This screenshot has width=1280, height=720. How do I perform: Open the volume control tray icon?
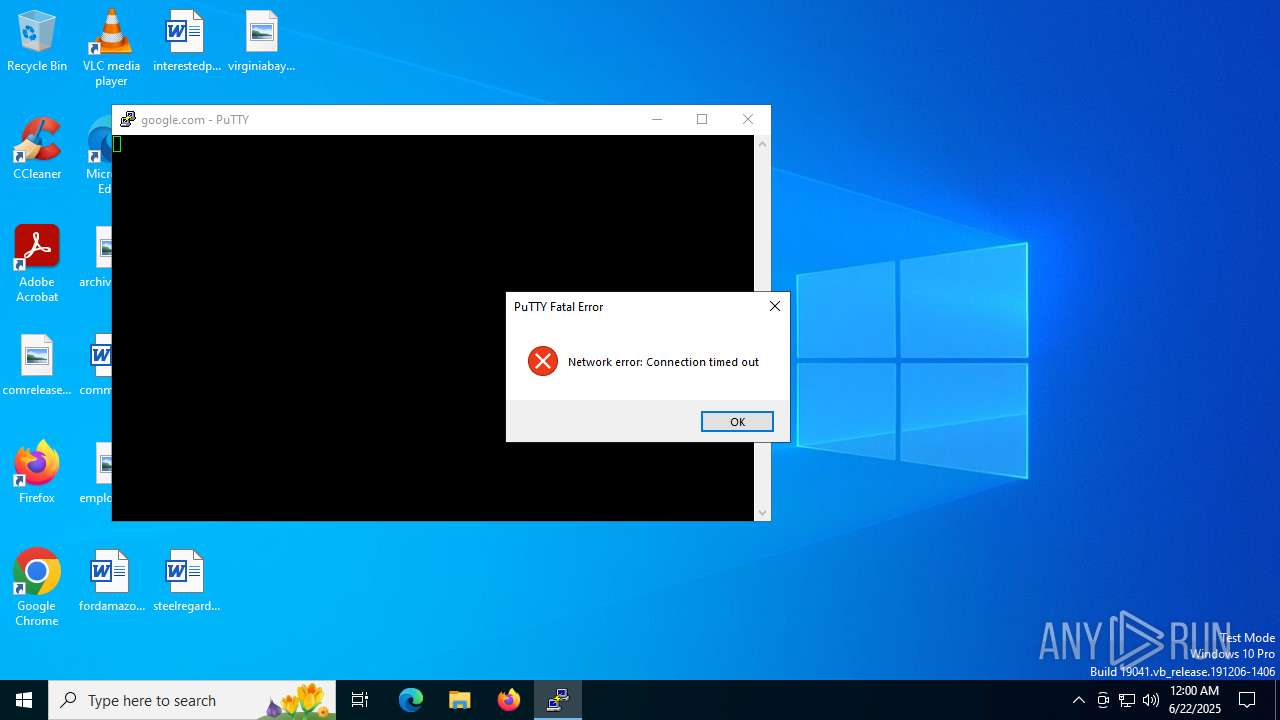tap(1151, 700)
